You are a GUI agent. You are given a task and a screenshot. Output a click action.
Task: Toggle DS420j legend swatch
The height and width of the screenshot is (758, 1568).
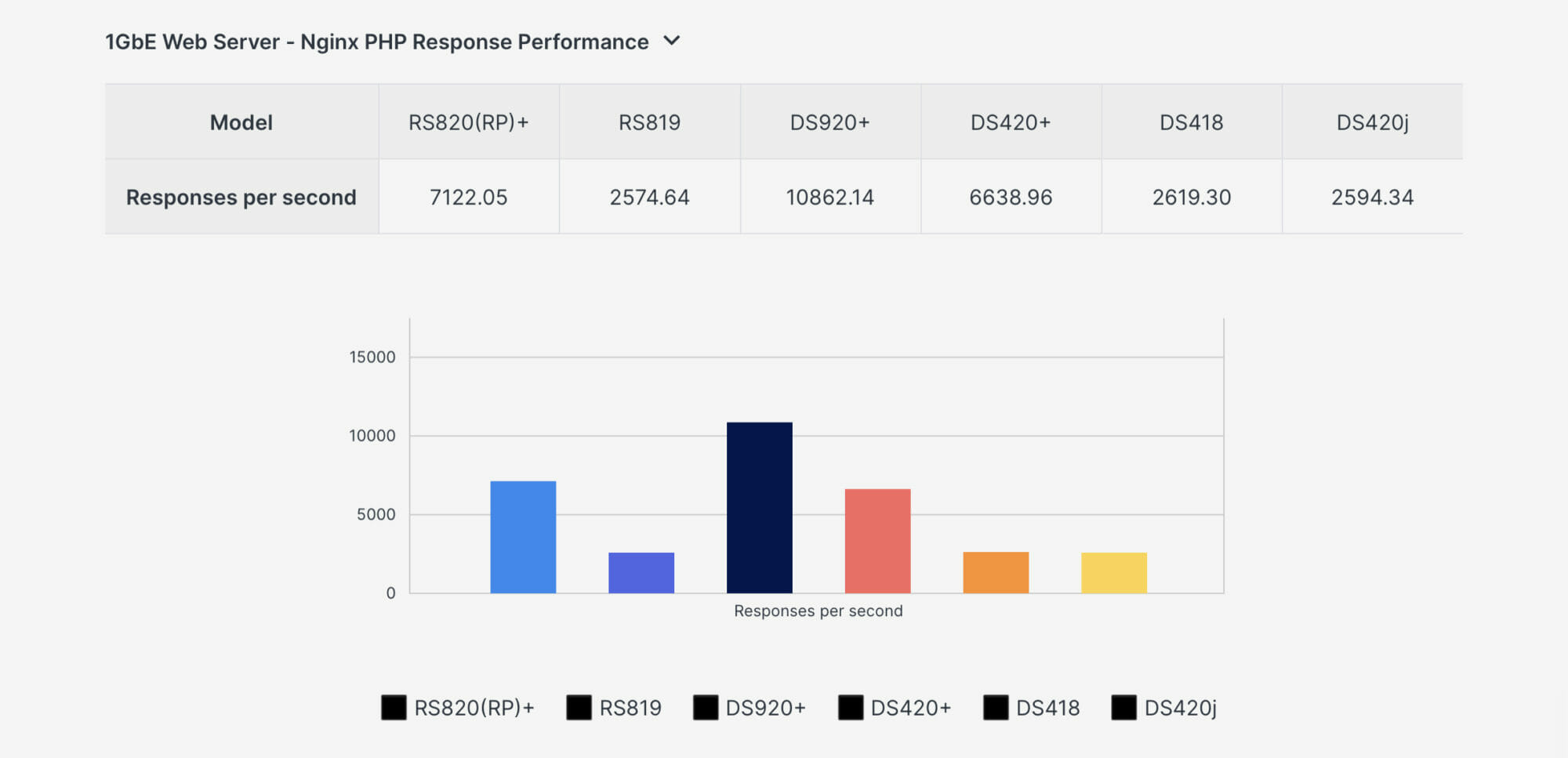pyautogui.click(x=1123, y=707)
